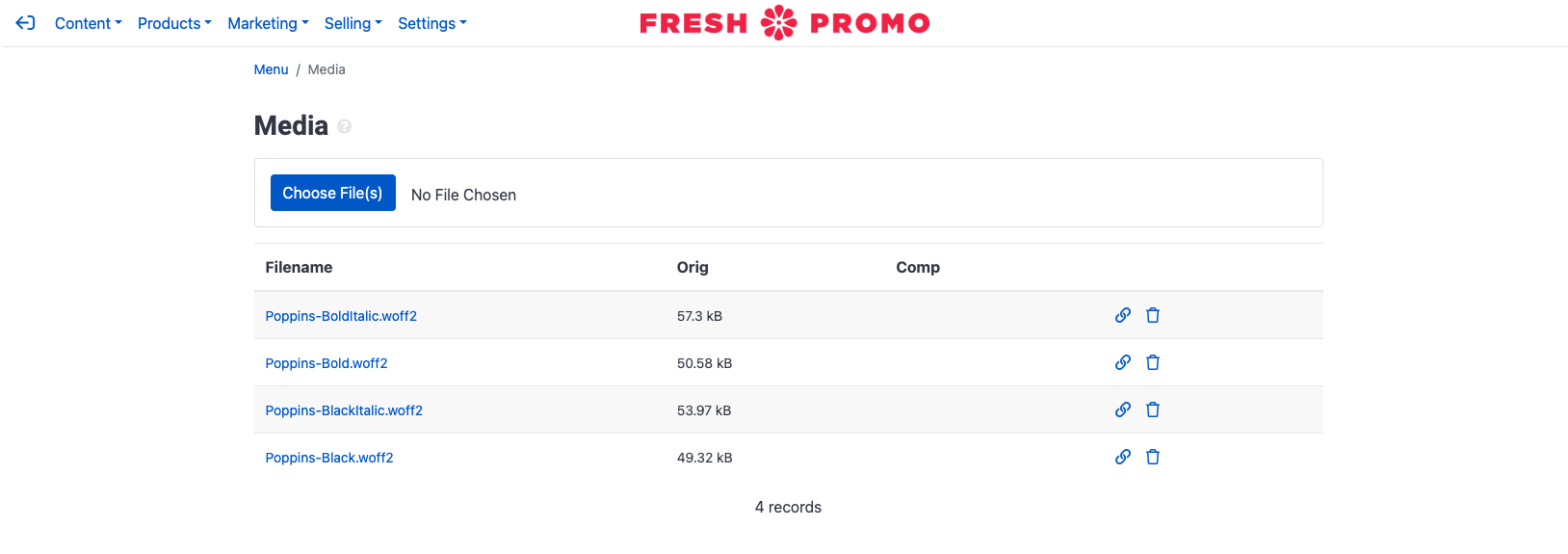The image size is (1568, 554).
Task: Delete Poppins-BoldItalic.woff2 with trash icon
Action: tap(1153, 315)
